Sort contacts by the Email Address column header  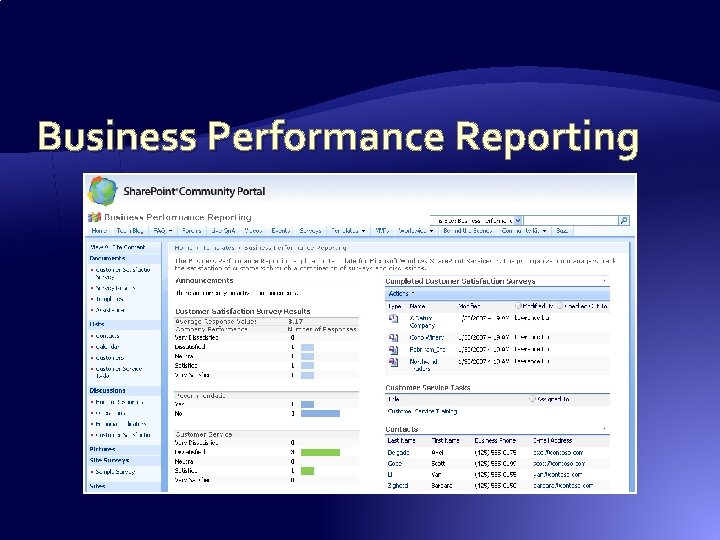pyautogui.click(x=552, y=441)
